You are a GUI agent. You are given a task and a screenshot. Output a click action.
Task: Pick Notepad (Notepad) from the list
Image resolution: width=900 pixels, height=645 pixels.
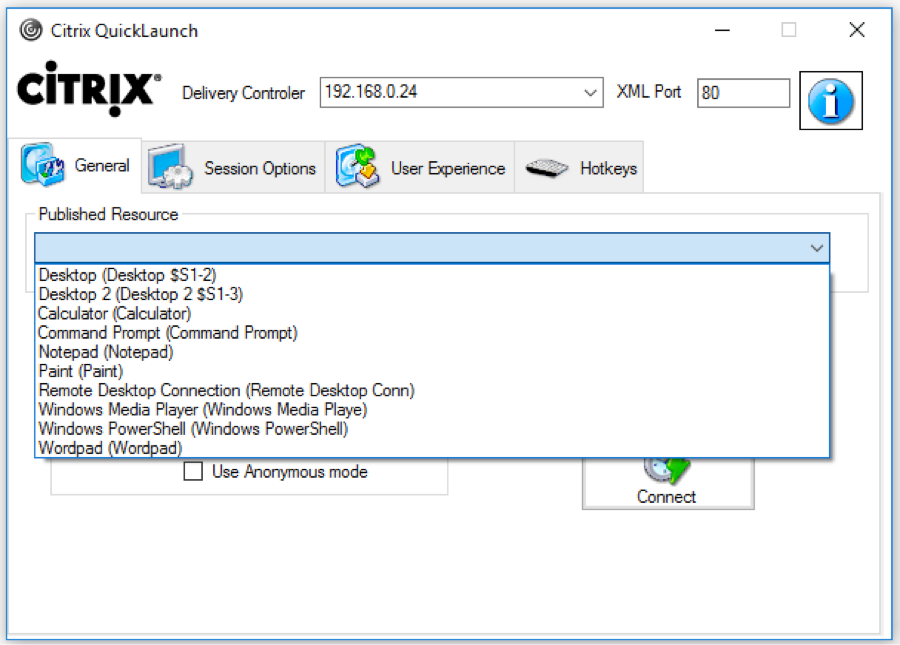432,352
